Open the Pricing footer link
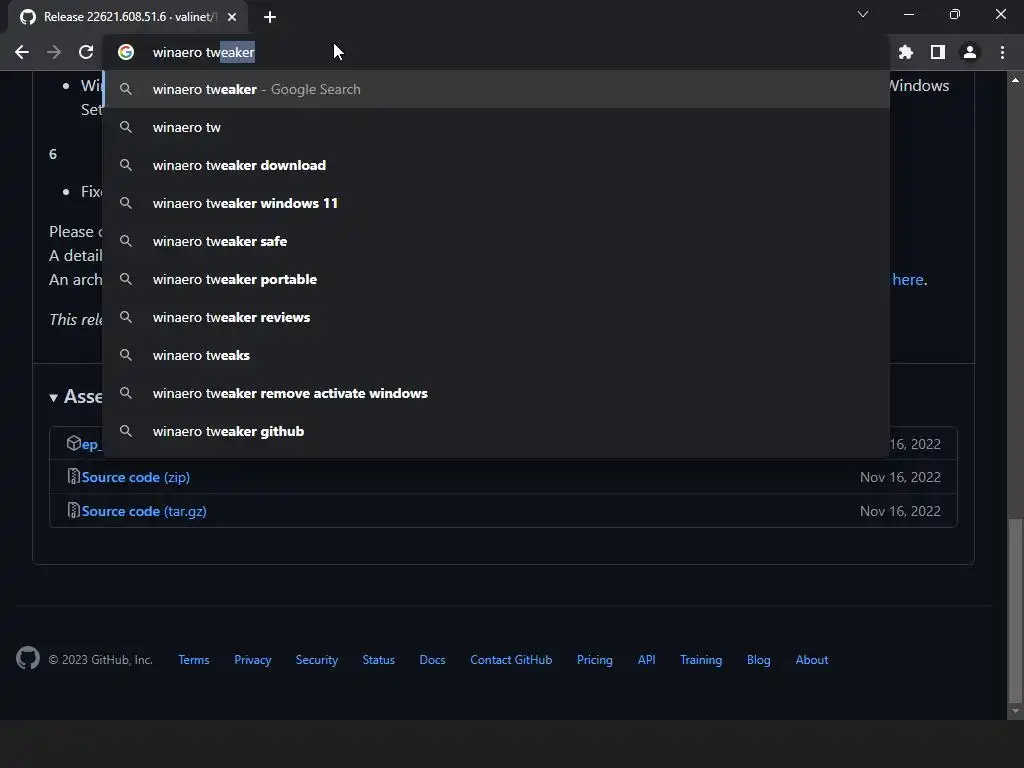Image resolution: width=1024 pixels, height=768 pixels. tap(595, 660)
